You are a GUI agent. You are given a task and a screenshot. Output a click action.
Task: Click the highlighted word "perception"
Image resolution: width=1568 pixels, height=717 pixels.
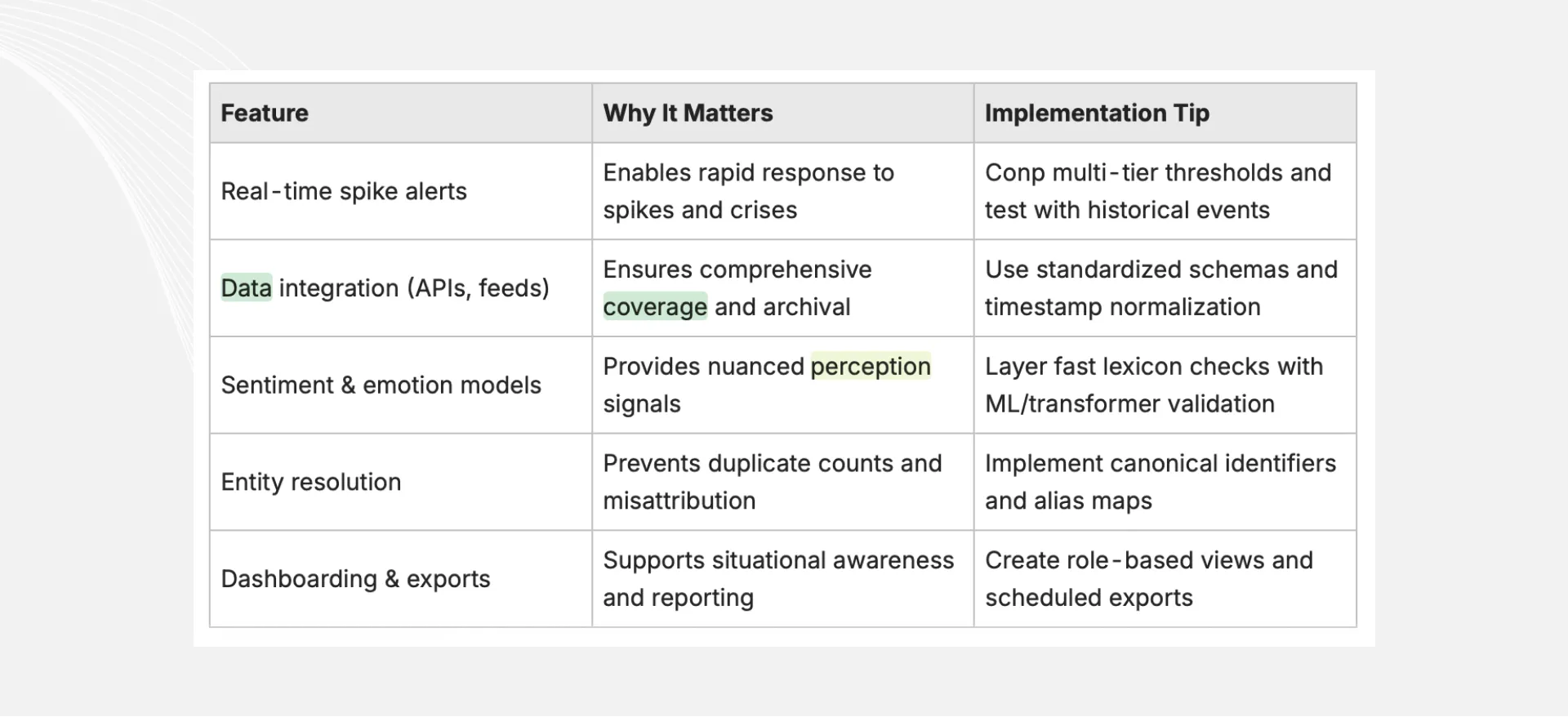click(871, 367)
